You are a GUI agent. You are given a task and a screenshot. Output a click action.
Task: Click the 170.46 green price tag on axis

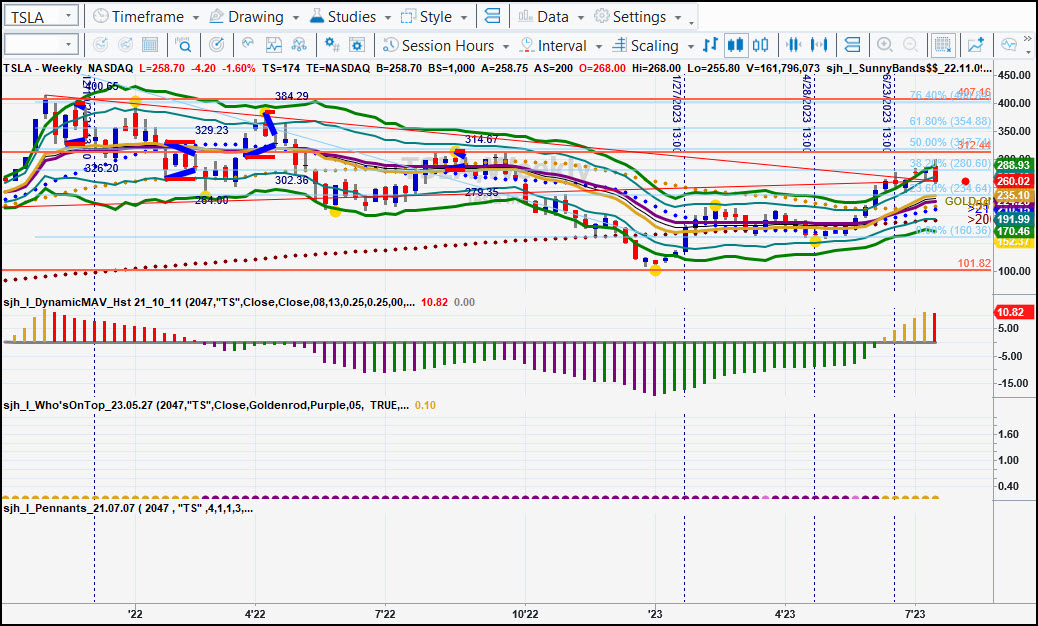pos(1013,231)
